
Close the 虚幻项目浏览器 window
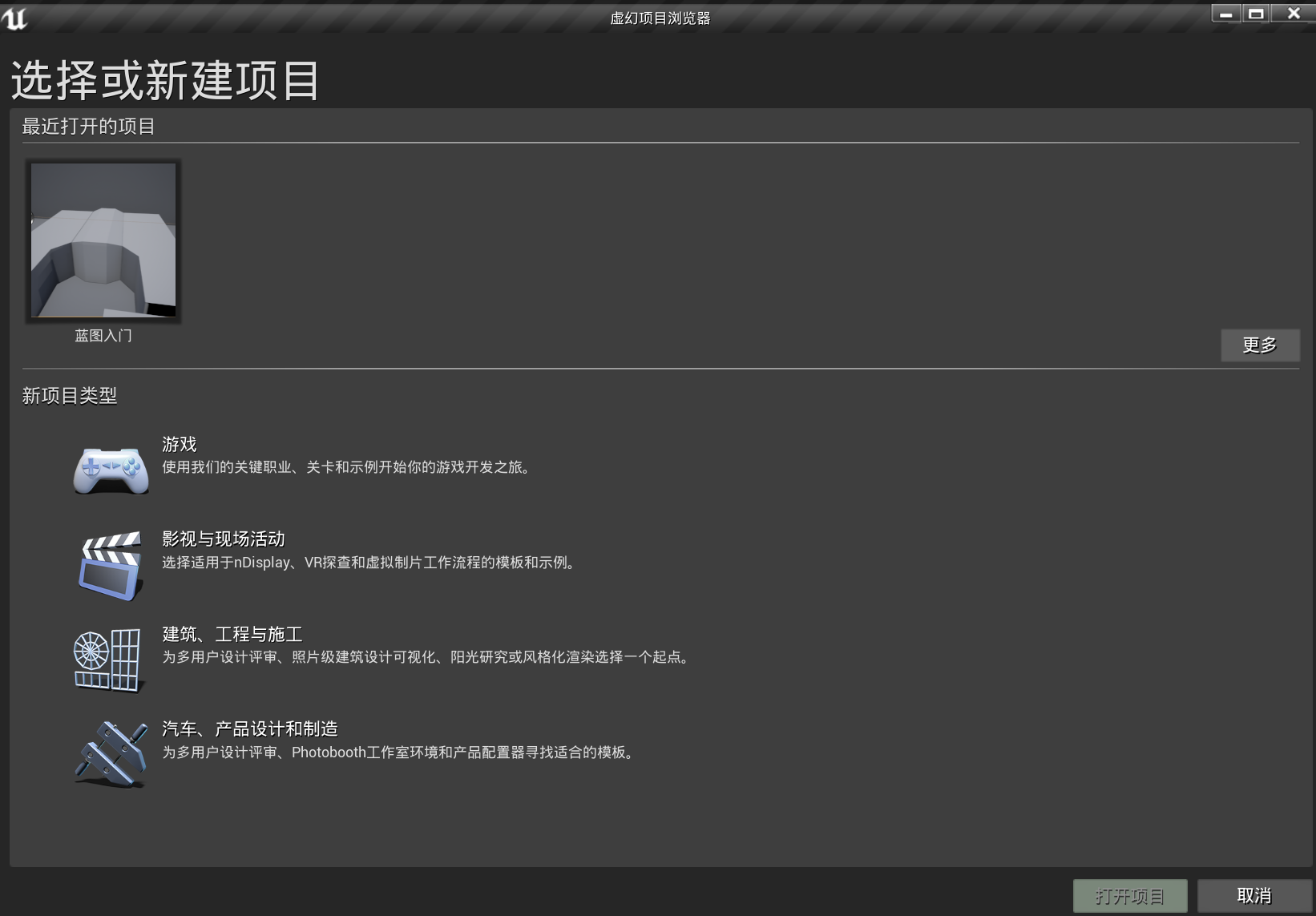1294,14
